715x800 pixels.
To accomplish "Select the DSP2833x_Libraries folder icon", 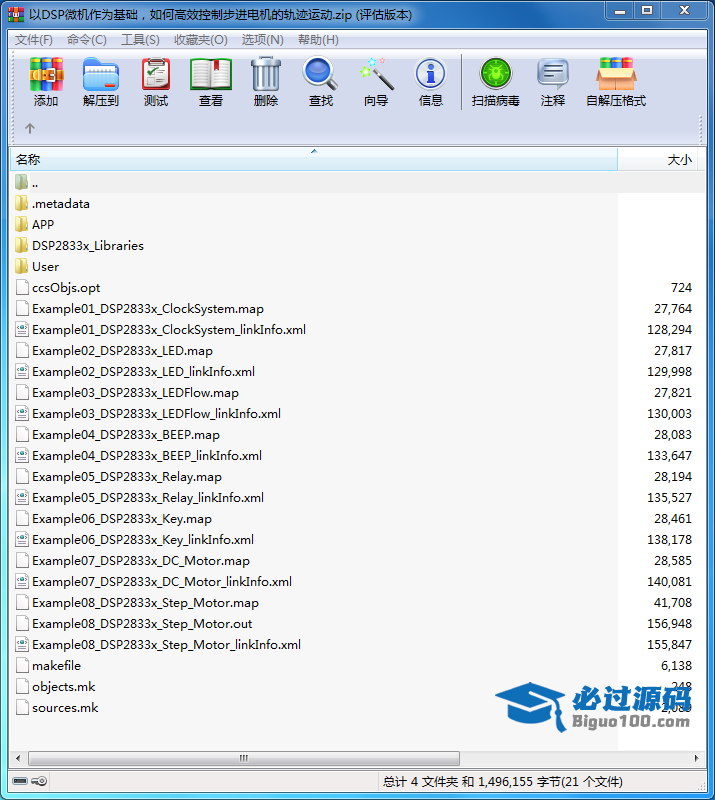I will [21, 245].
